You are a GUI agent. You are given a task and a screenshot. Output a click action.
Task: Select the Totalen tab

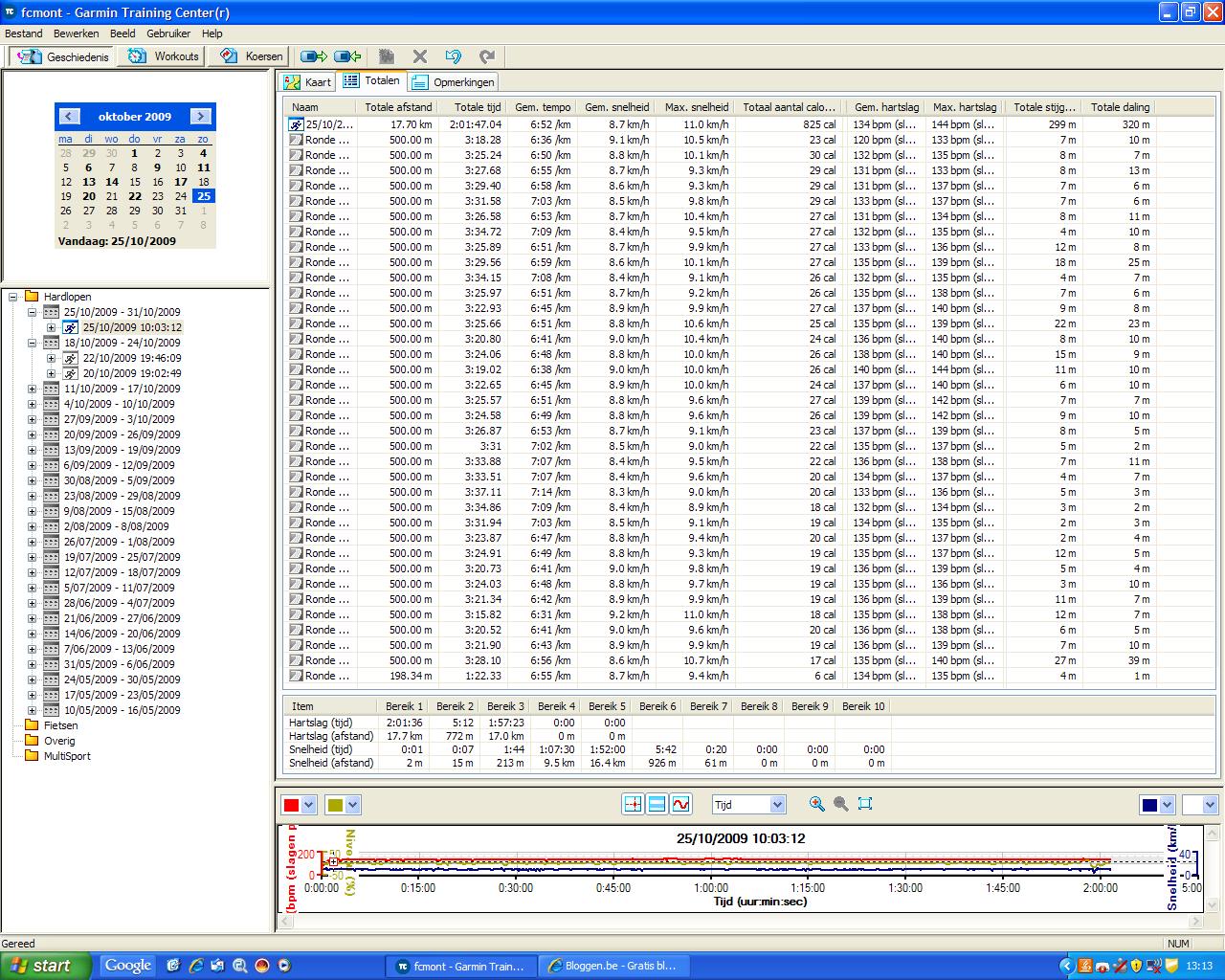(x=371, y=81)
